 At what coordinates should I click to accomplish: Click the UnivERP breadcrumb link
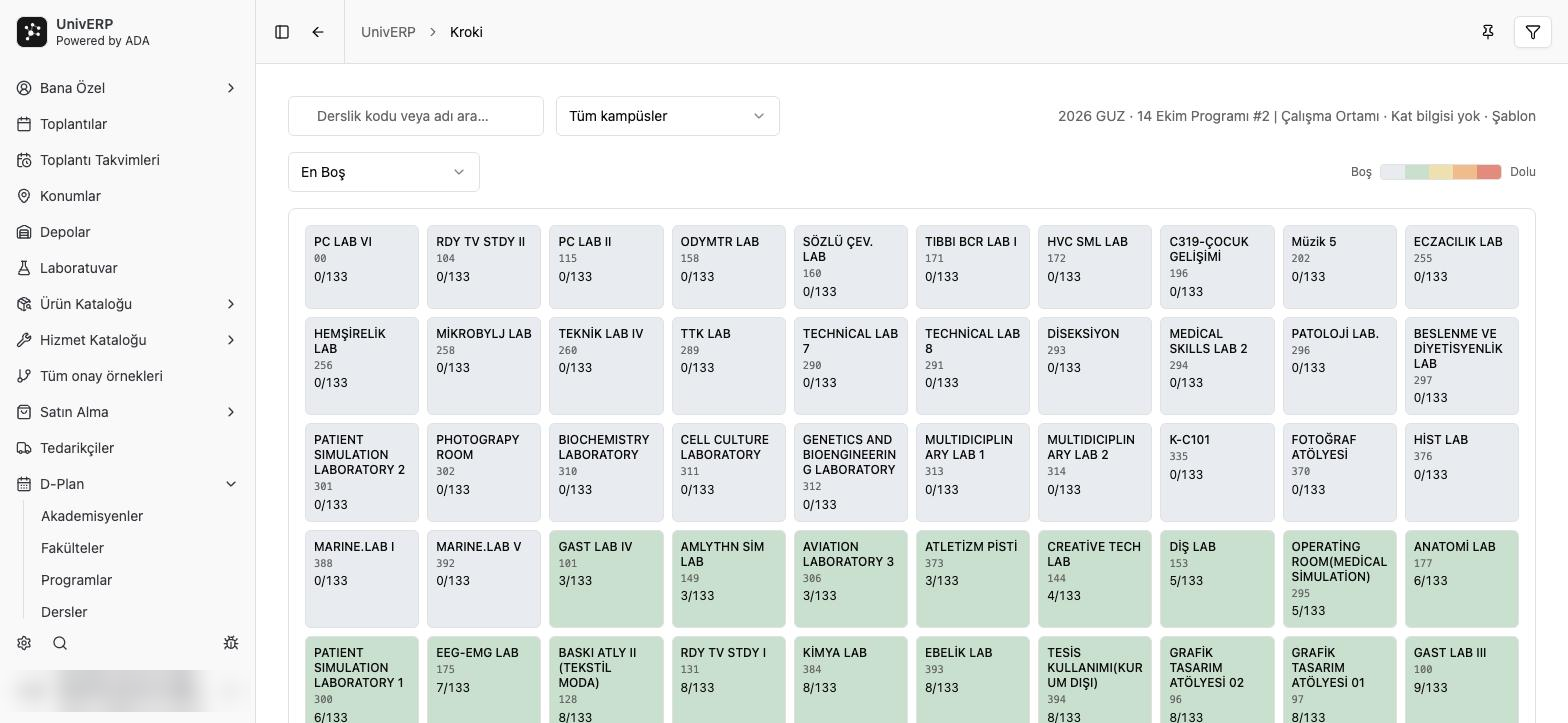click(388, 32)
